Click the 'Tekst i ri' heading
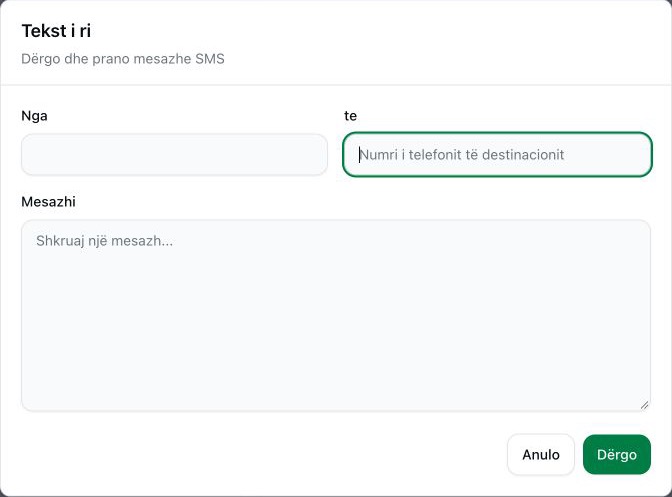The height and width of the screenshot is (497, 672). [56, 31]
